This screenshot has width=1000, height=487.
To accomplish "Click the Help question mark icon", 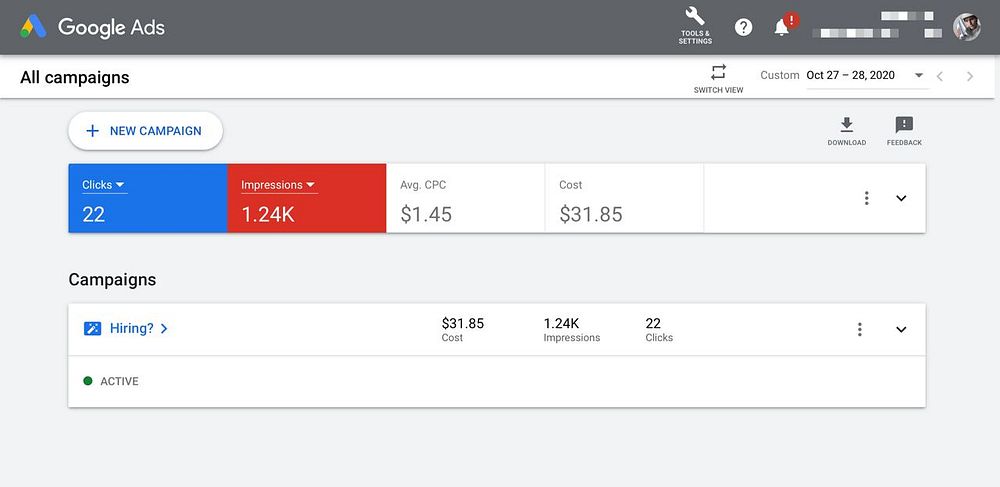I will click(x=743, y=27).
